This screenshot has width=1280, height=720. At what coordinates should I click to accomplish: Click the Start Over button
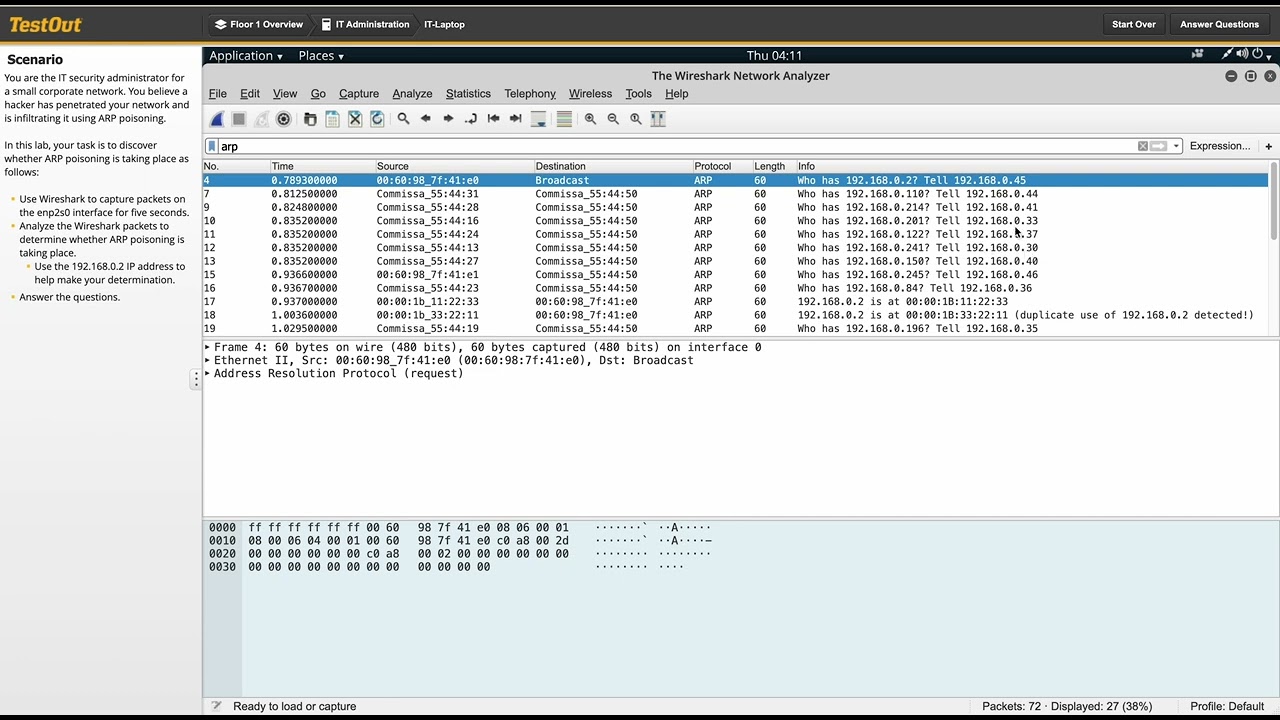pos(1134,24)
